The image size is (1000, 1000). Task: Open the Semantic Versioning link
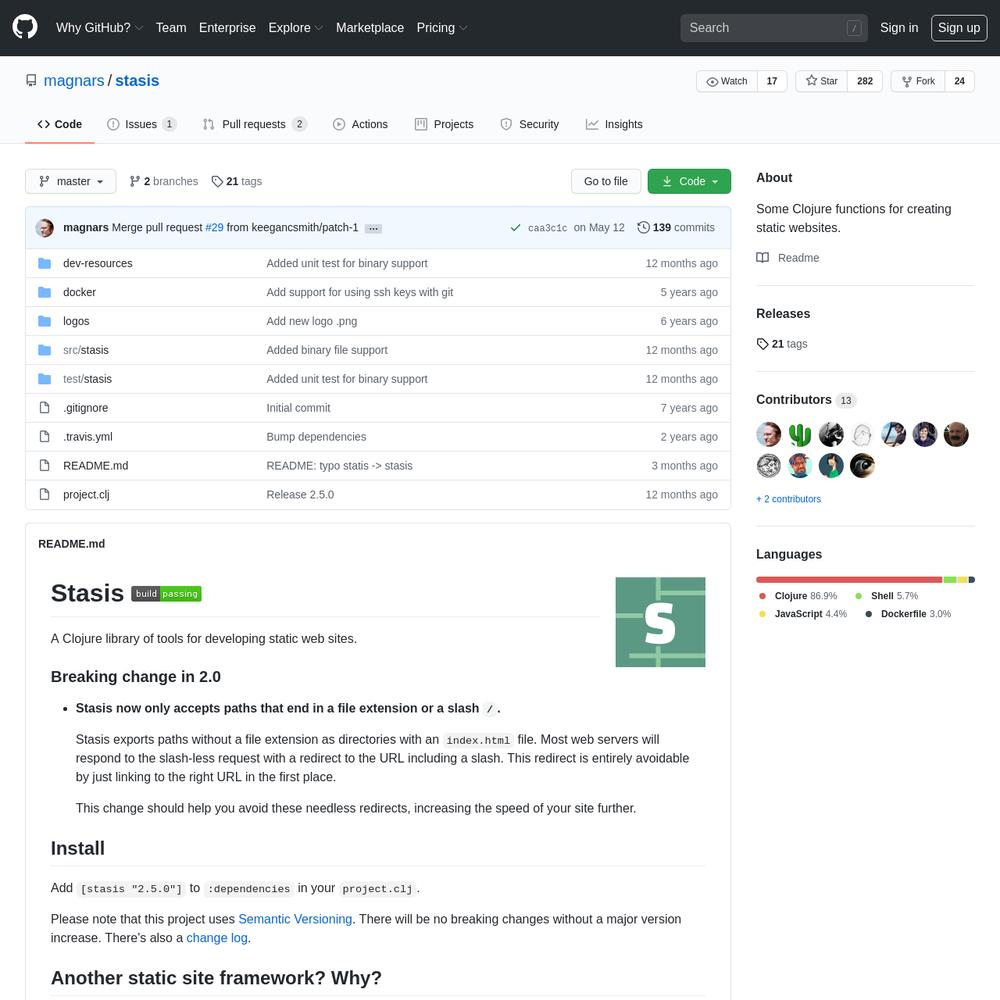pyautogui.click(x=295, y=919)
